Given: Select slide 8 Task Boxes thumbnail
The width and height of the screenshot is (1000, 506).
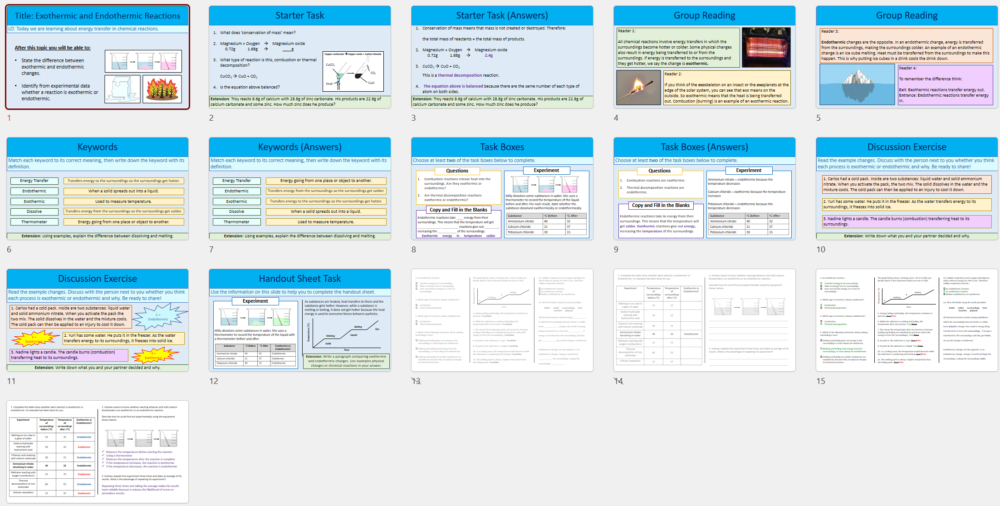Looking at the screenshot, I should (502, 189).
